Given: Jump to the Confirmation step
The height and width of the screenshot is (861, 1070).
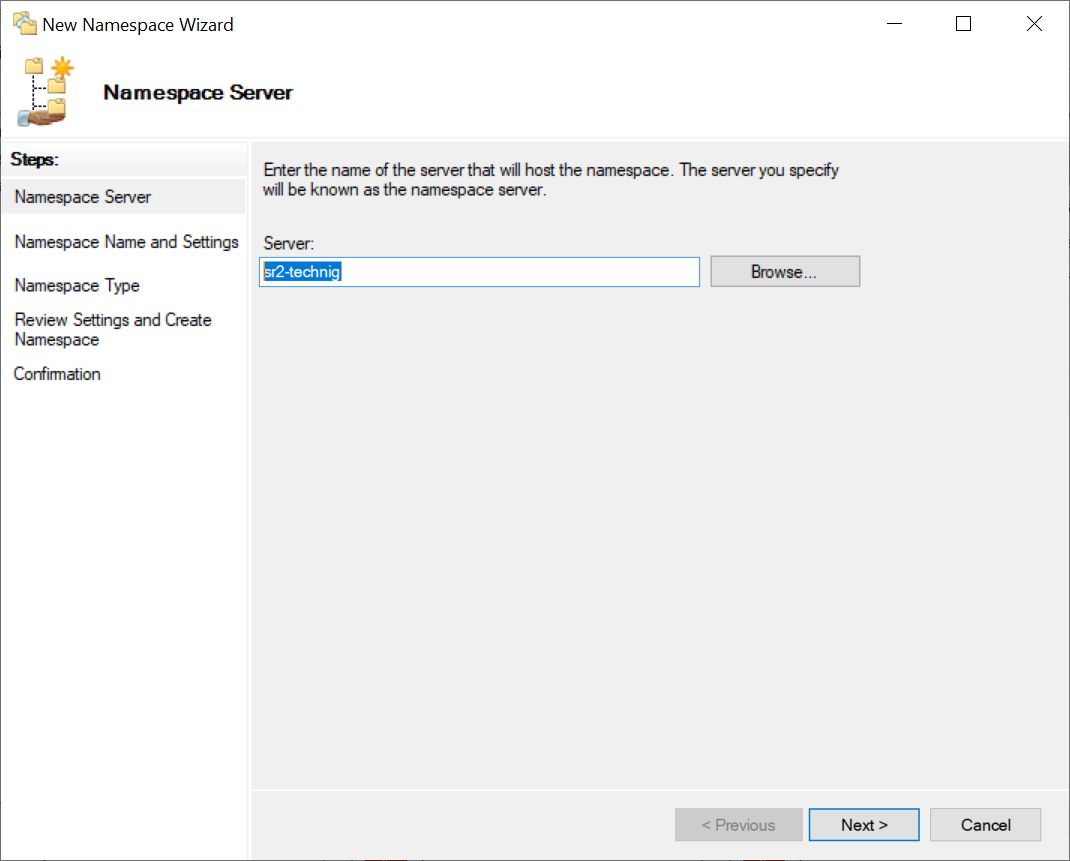Looking at the screenshot, I should (57, 374).
